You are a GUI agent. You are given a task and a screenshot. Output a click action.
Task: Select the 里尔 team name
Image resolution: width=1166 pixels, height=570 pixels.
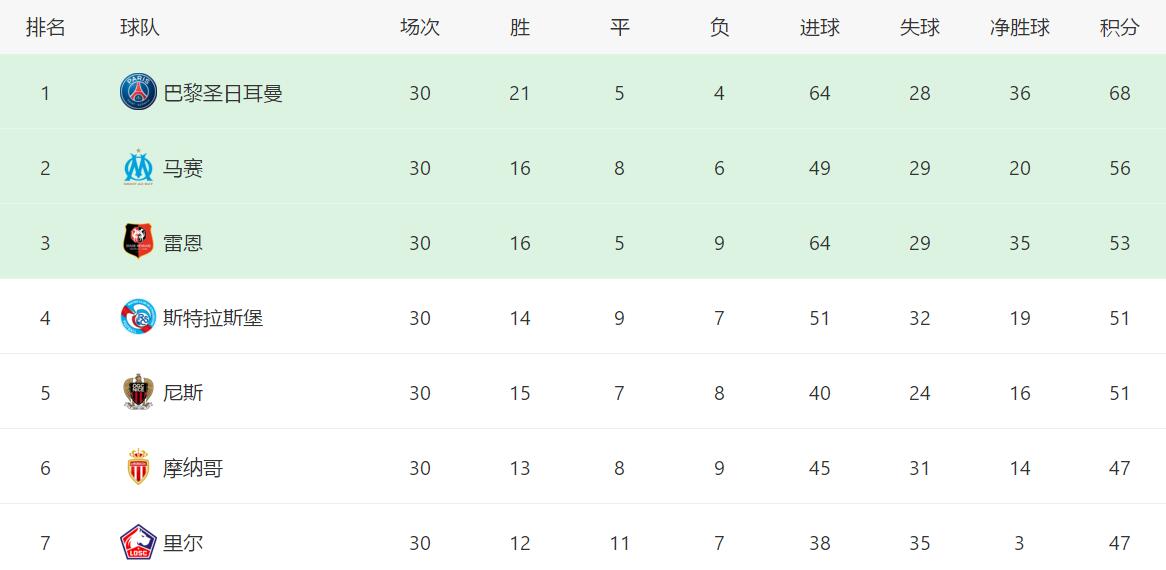[183, 543]
